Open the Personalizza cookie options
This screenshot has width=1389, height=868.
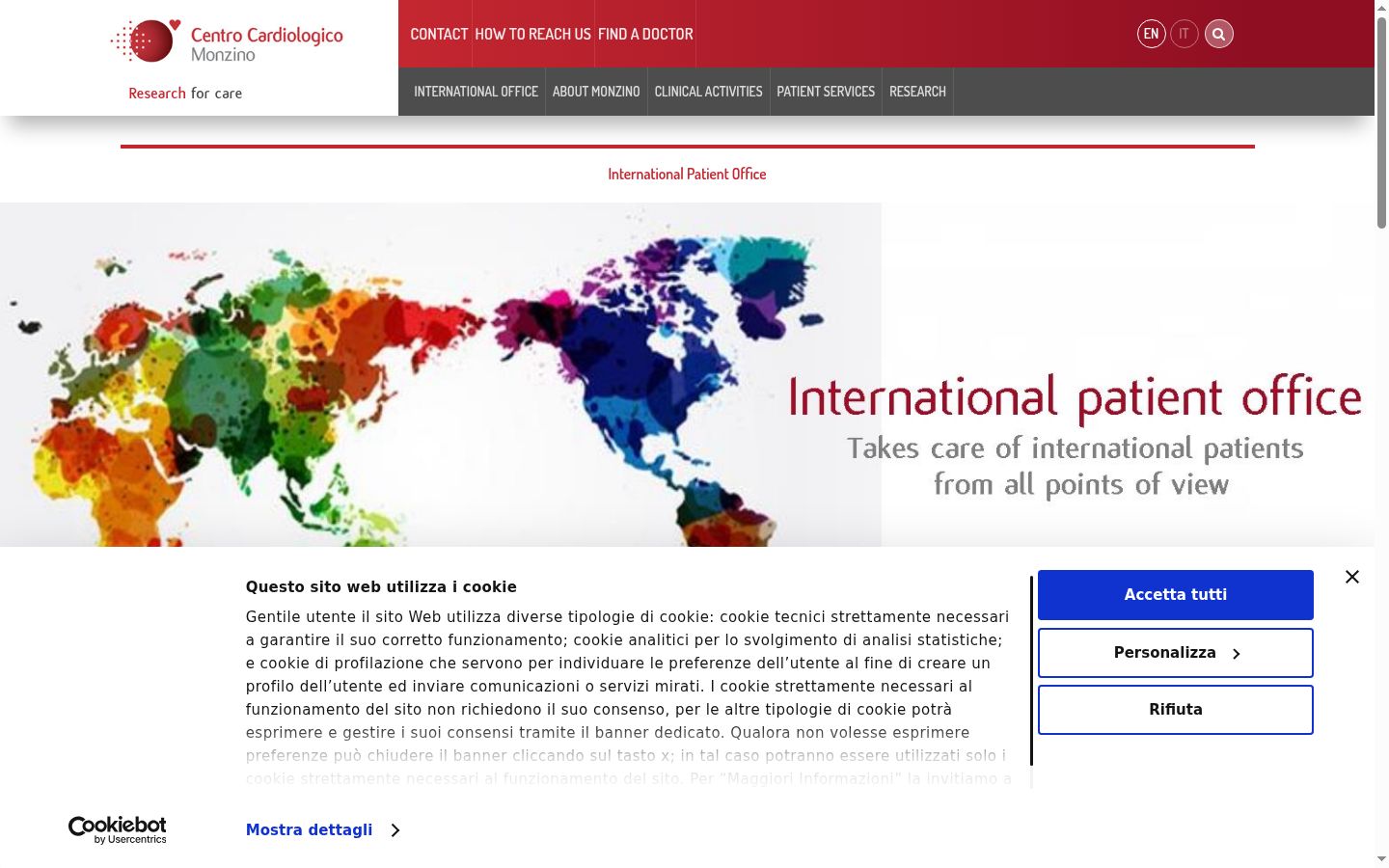[x=1175, y=653]
